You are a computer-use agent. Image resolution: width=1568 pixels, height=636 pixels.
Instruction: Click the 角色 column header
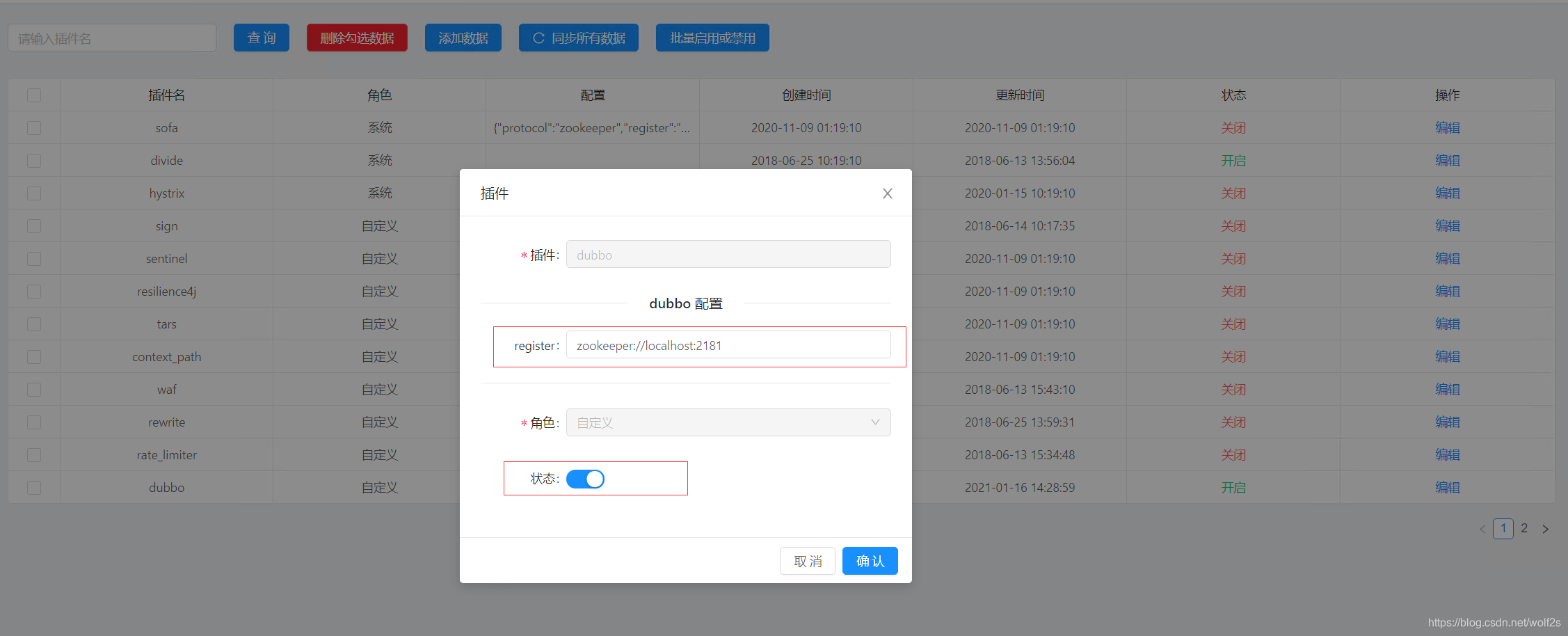click(x=380, y=95)
